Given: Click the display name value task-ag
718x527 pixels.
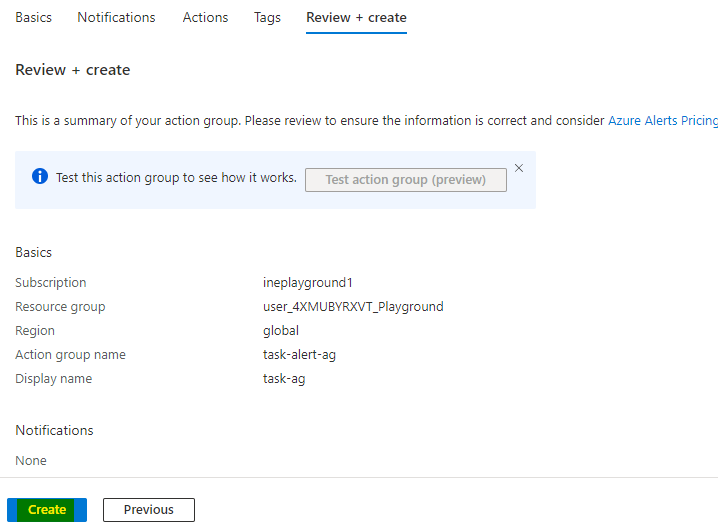Looking at the screenshot, I should tap(284, 379).
